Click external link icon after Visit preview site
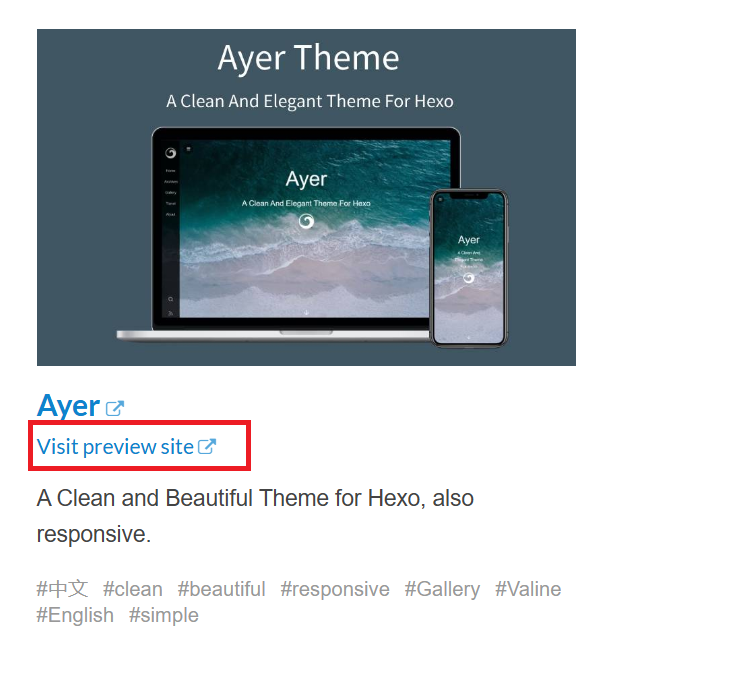Viewport: 741px width, 673px height. [207, 447]
